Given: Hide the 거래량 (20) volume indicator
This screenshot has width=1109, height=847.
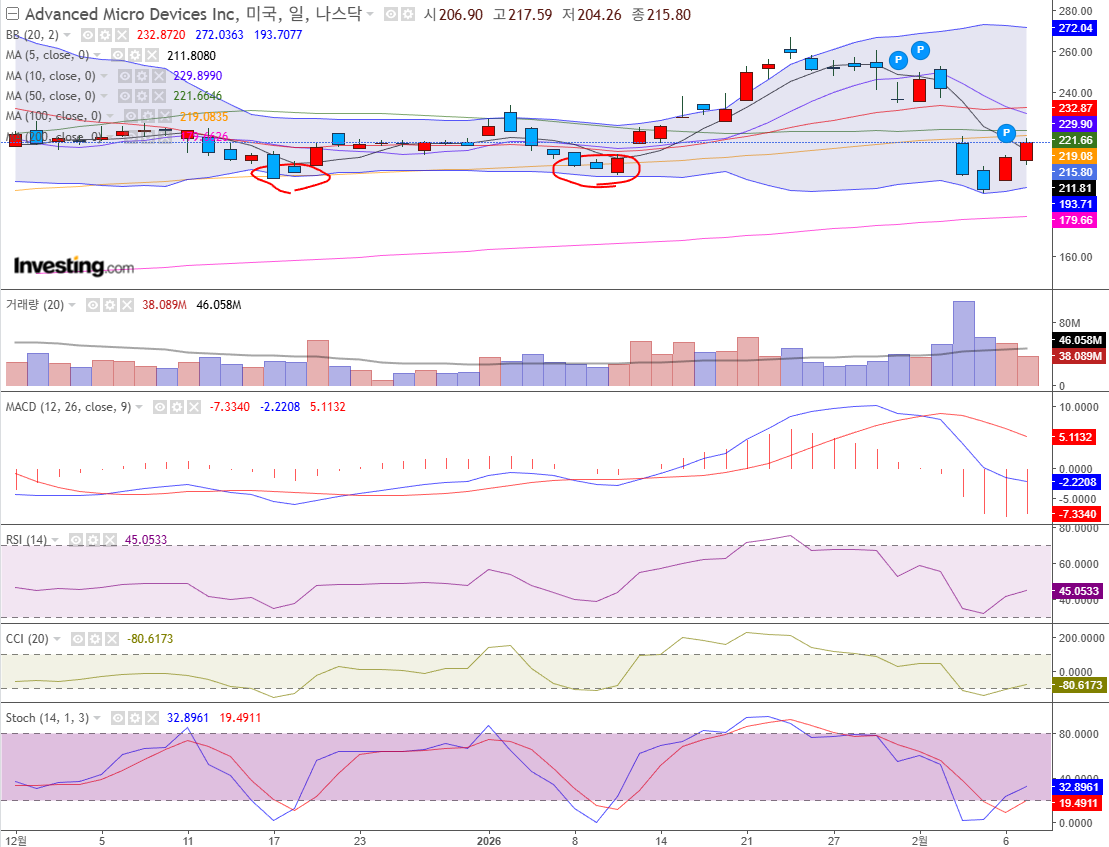Looking at the screenshot, I should [93, 305].
